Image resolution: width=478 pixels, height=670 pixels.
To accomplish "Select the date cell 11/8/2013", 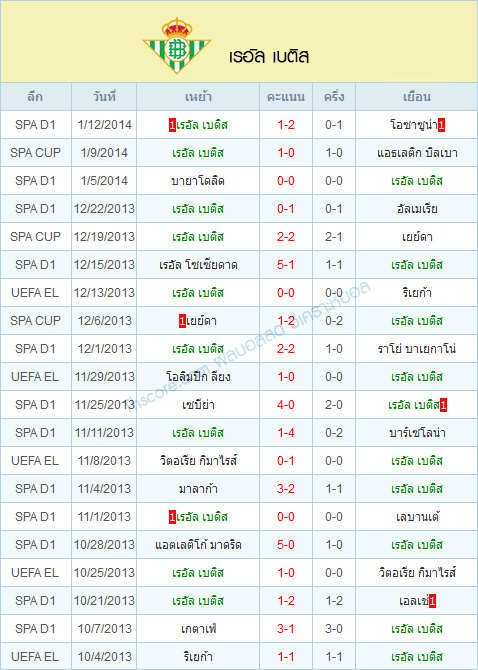I will pos(104,461).
